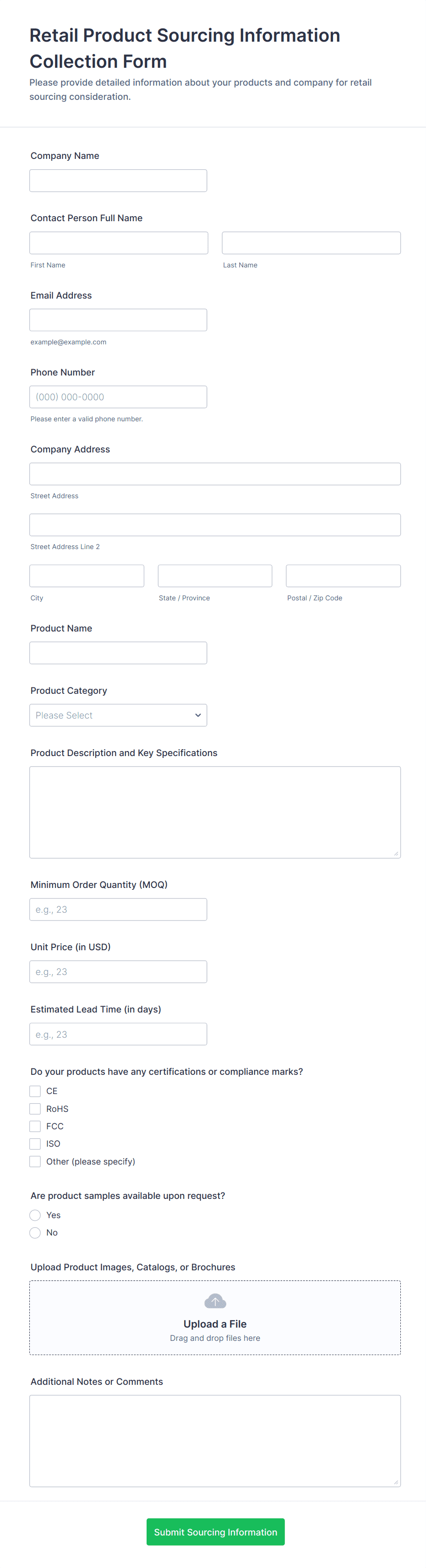Click the Last Name input box

point(311,243)
